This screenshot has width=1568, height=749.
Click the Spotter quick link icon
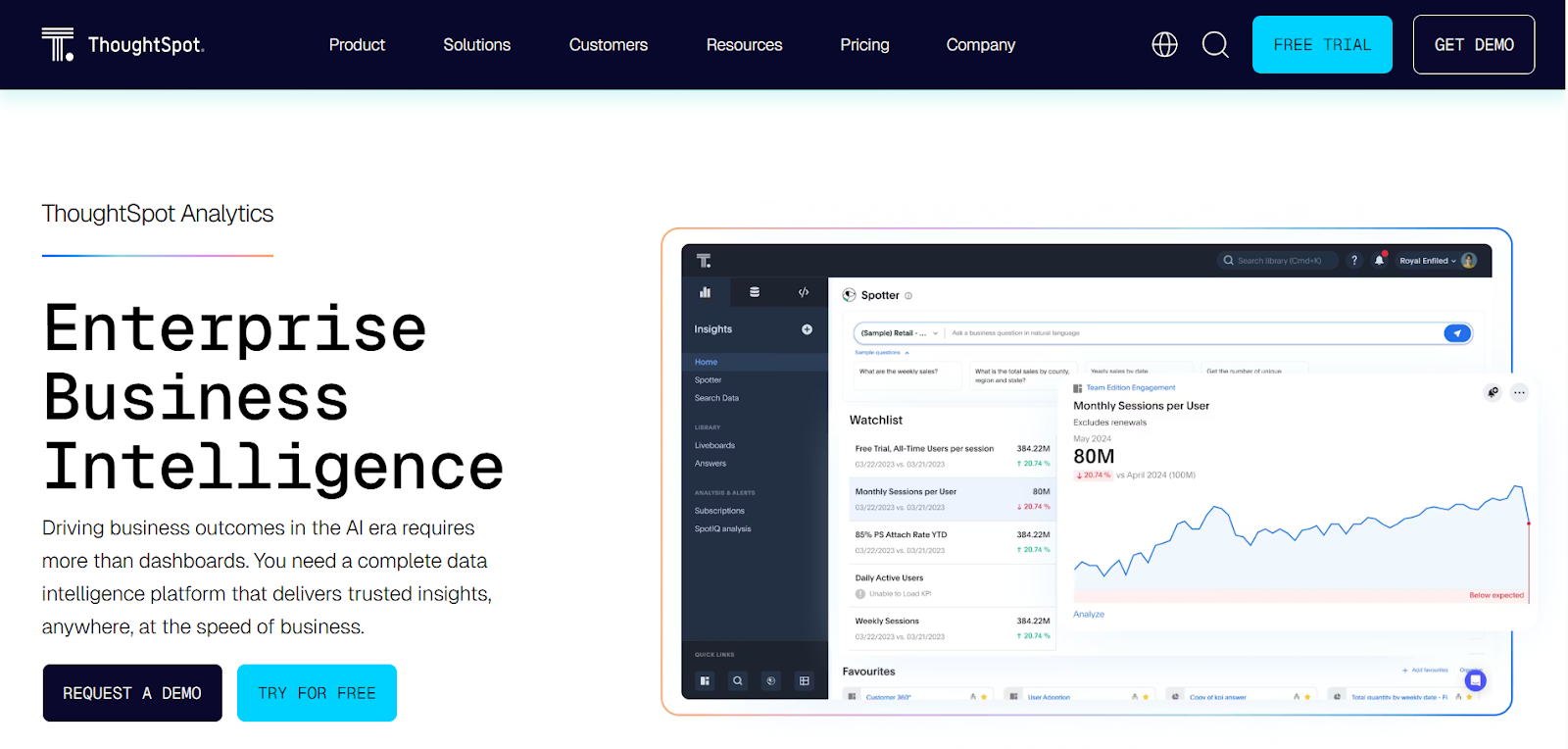coord(771,680)
